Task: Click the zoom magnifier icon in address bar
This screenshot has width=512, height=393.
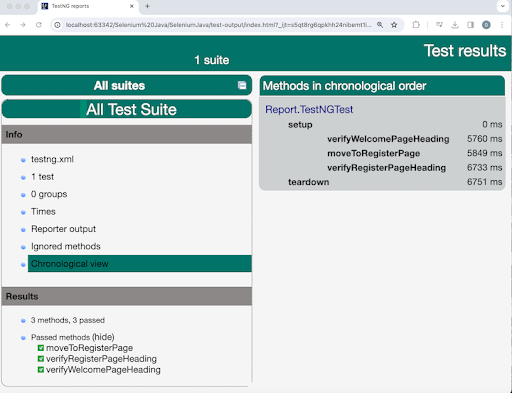Action: 380,25
